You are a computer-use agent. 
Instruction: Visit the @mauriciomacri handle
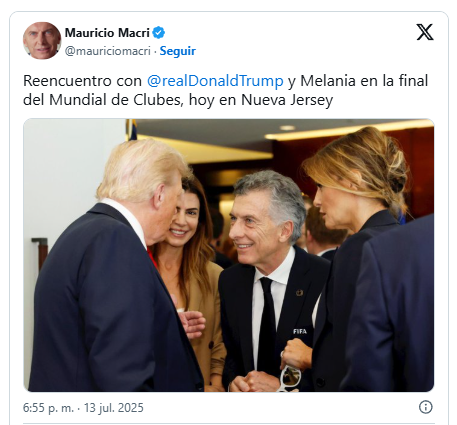click(108, 51)
